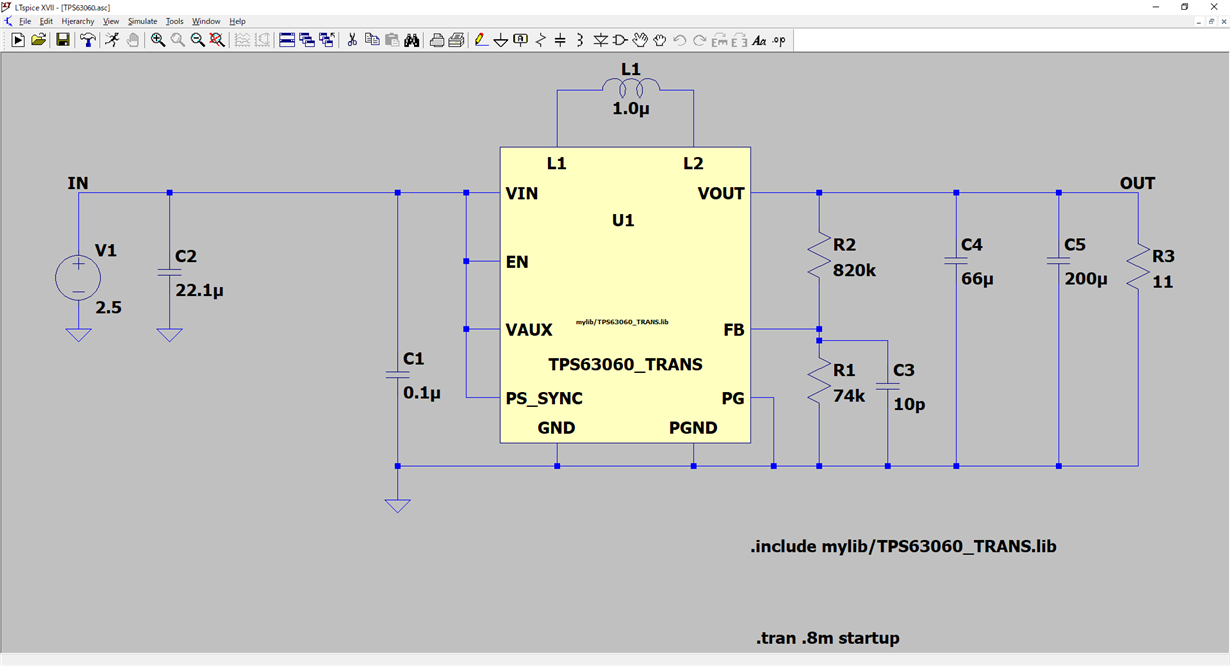Screen dimensions: 1230x666
Task: Click the V1 value 2.5
Action: (107, 308)
